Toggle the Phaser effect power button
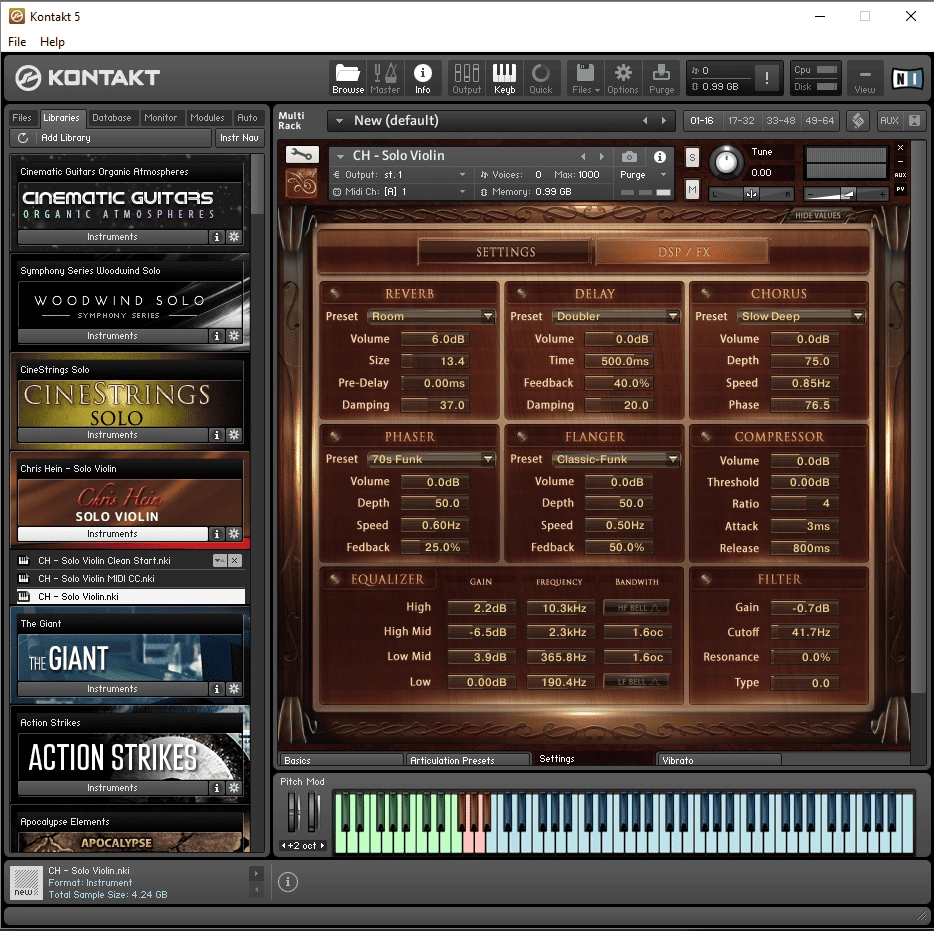The image size is (934, 931). pyautogui.click(x=334, y=436)
